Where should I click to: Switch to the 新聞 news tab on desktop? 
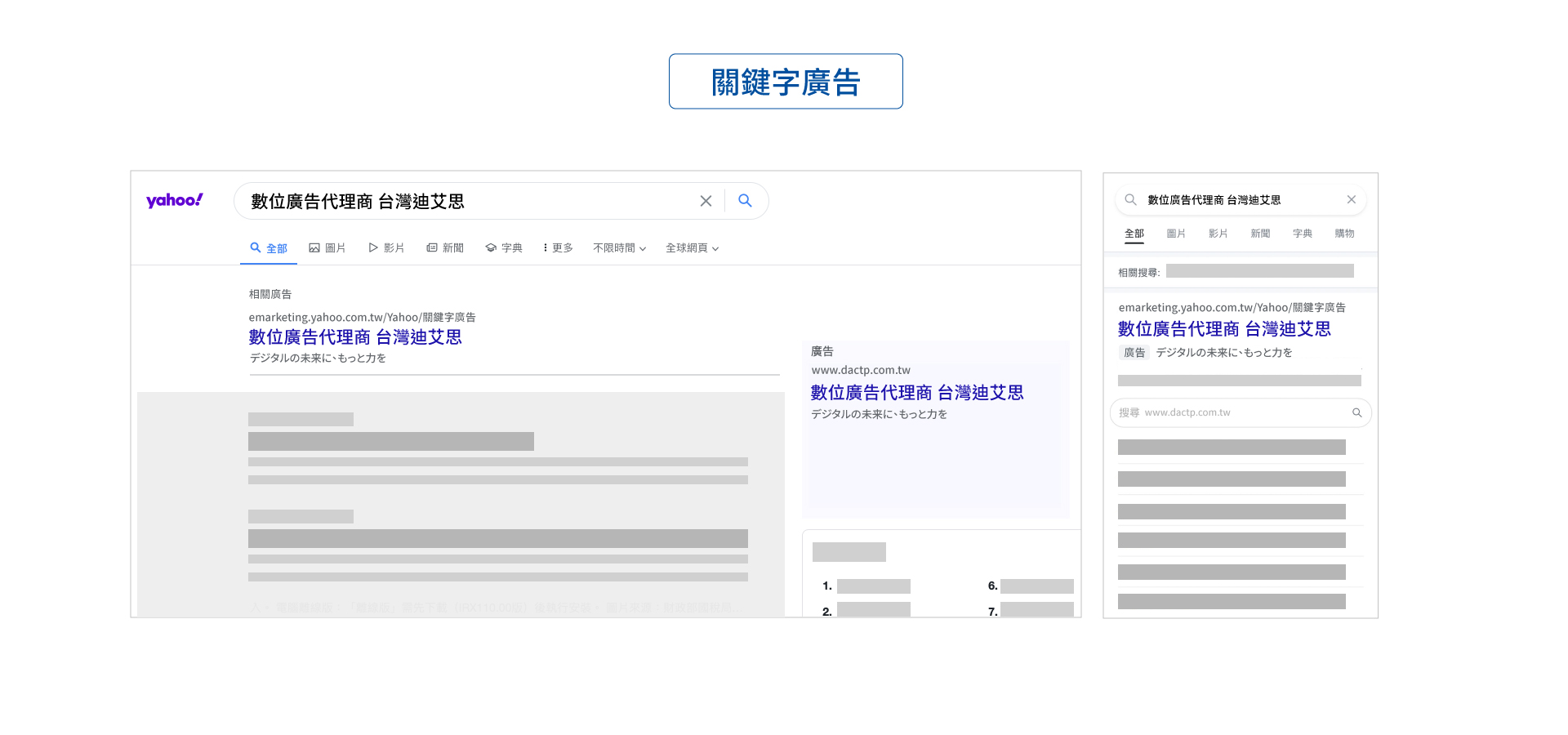coord(445,248)
